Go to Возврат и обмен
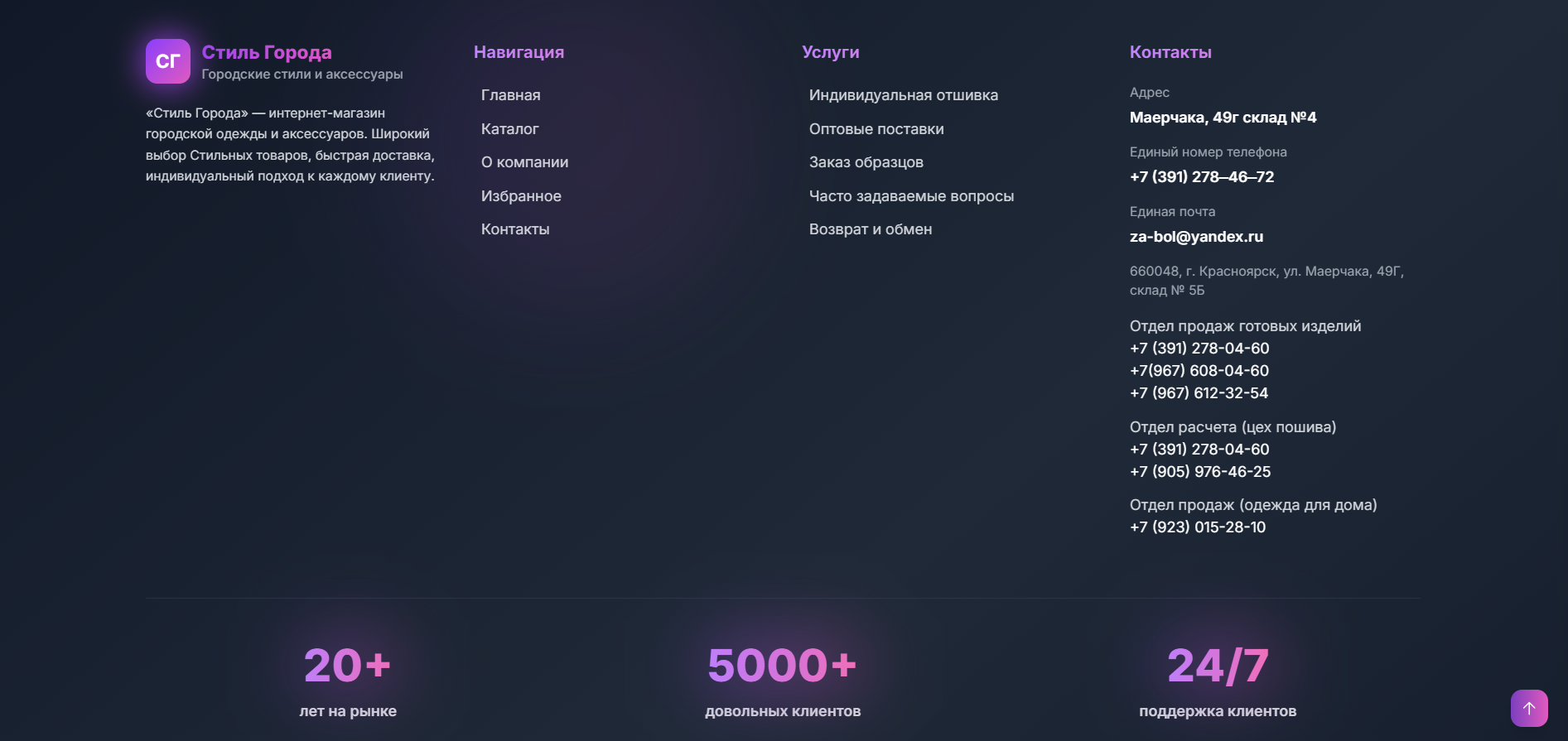Viewport: 1568px width, 741px height. tap(870, 229)
